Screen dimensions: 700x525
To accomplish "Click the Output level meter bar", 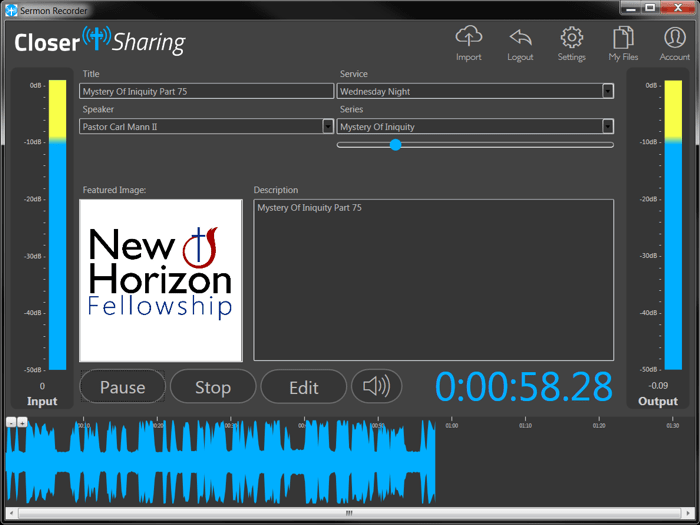I will [673, 225].
